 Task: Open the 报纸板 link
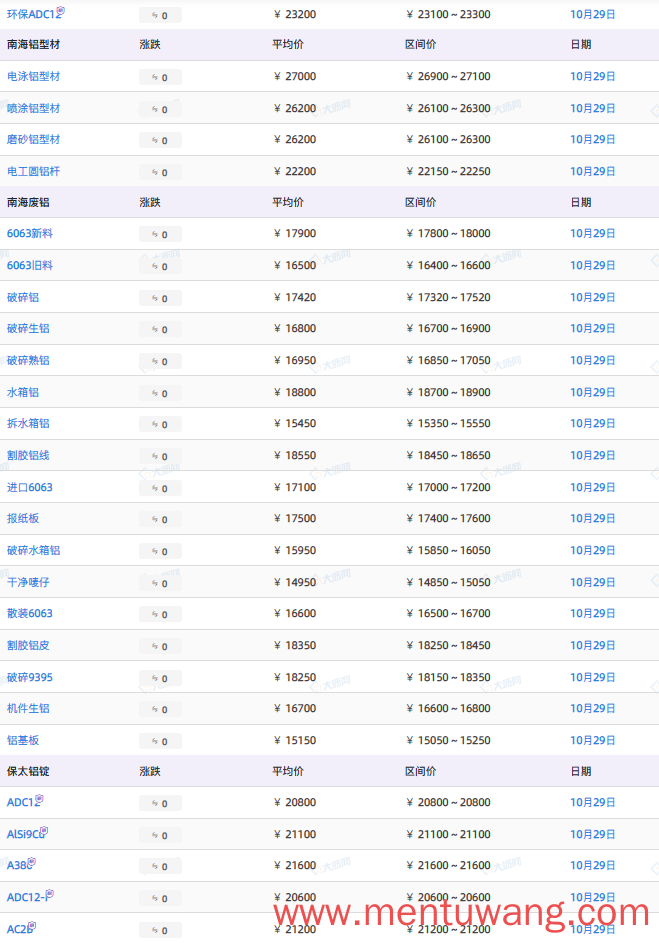(23, 518)
